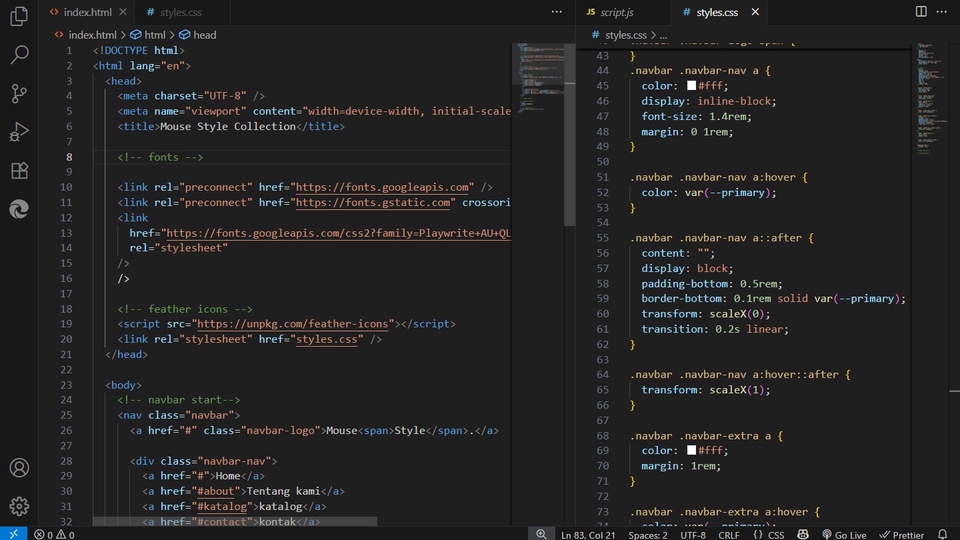Click the Mouse Style Collection title text

(228, 127)
